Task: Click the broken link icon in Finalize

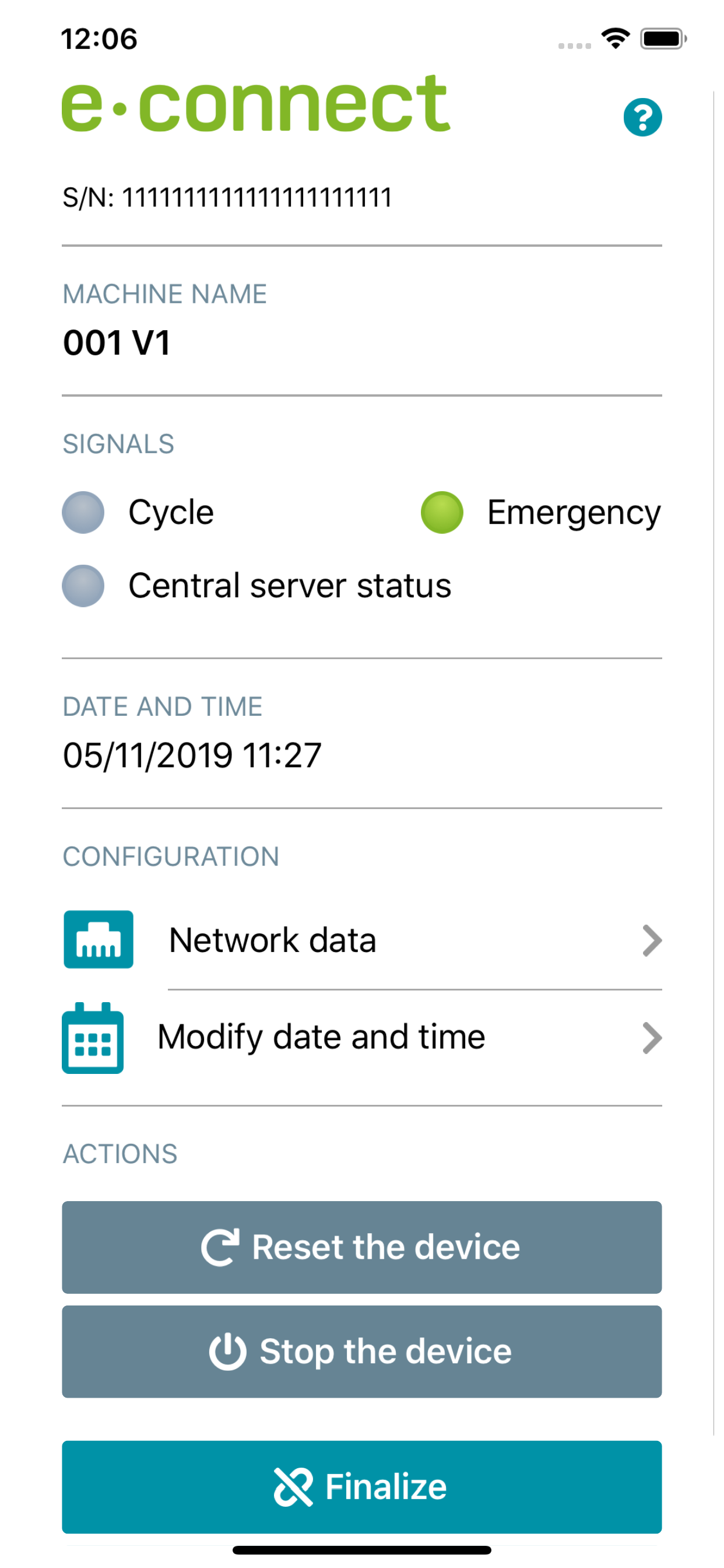Action: 293,1487
